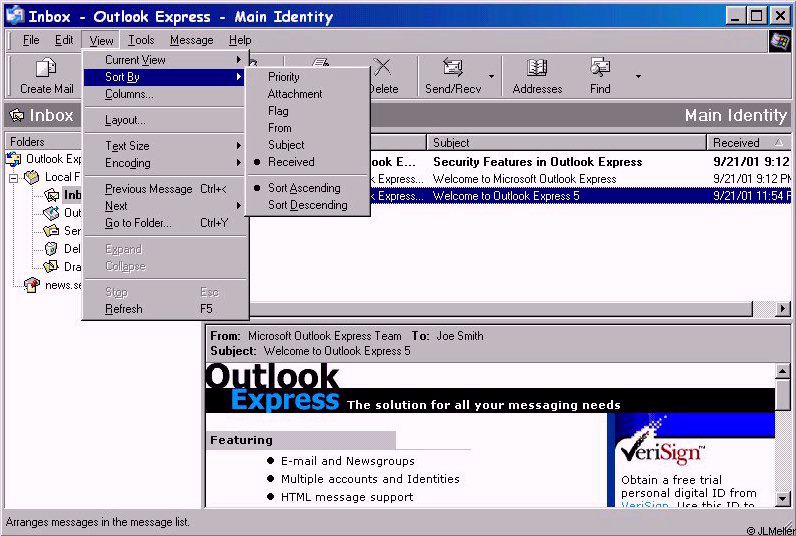This screenshot has height=536, width=796.
Task: Sort messages by Flag
Action: tap(308, 111)
